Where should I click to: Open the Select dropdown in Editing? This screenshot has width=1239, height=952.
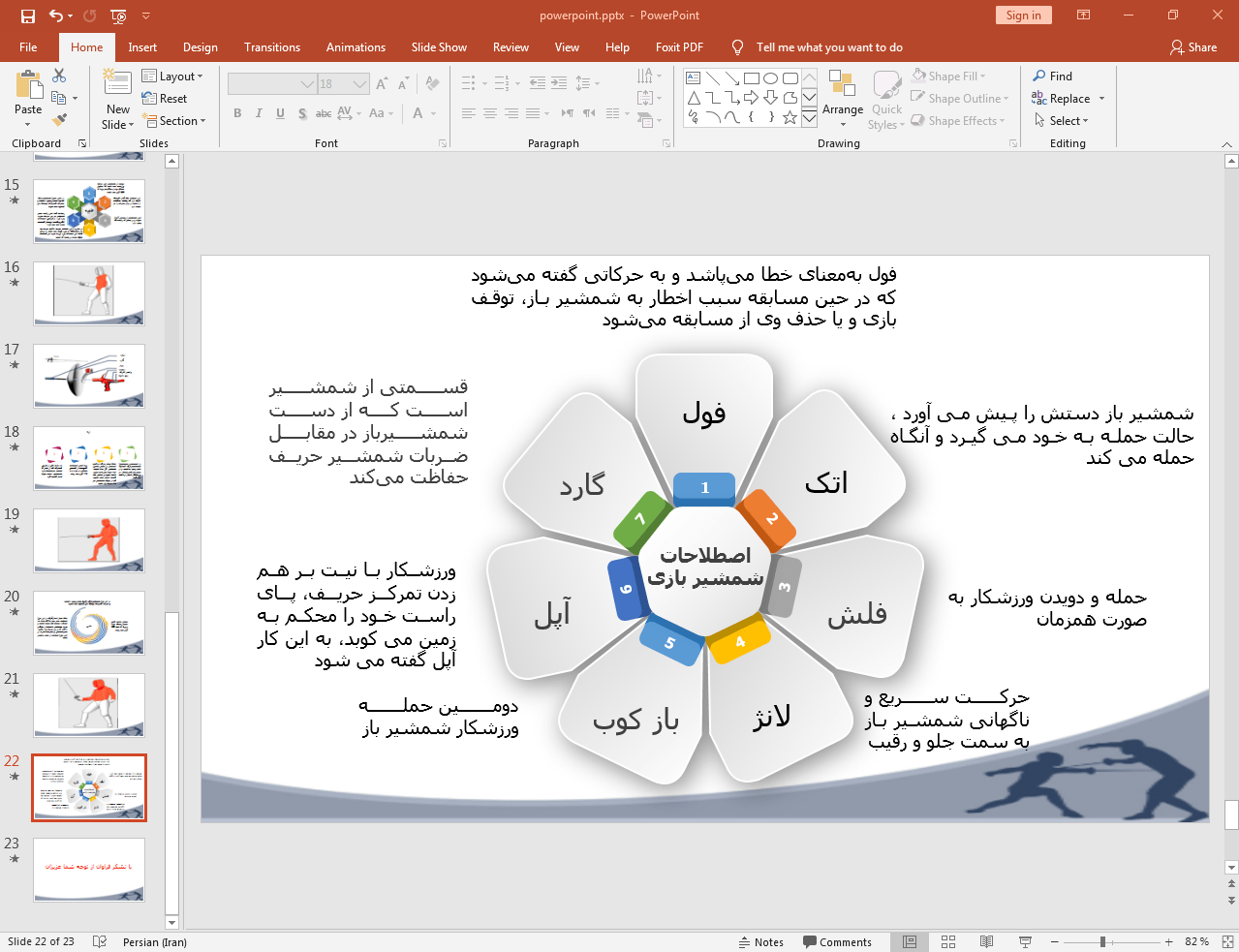(1062, 121)
